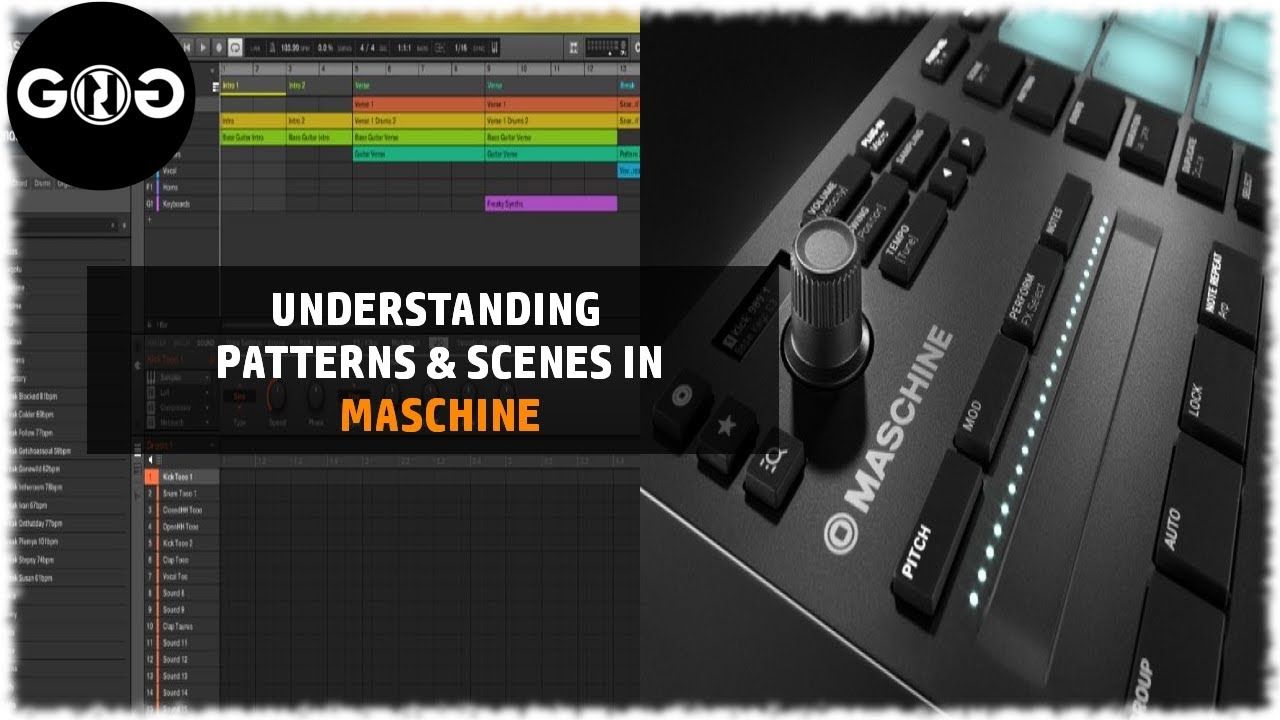Click bar 5 in the arranger ruler
This screenshot has height=720, width=1280.
(x=357, y=69)
